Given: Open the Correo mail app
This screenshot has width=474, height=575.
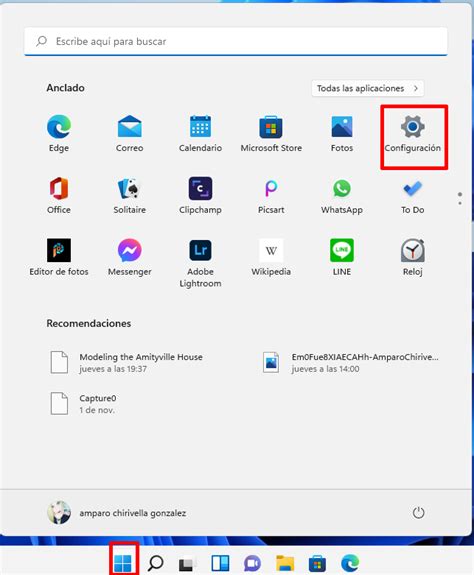Looking at the screenshot, I should pyautogui.click(x=129, y=134).
